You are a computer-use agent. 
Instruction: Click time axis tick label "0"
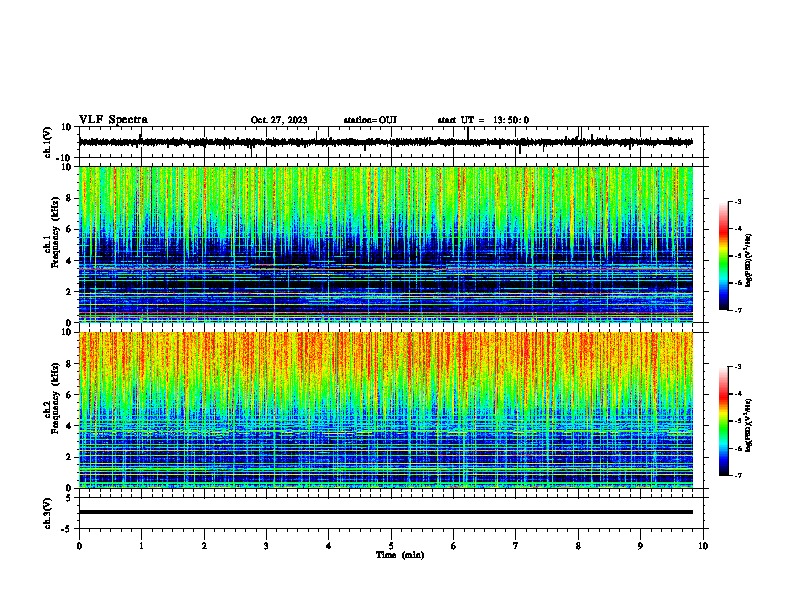point(79,546)
